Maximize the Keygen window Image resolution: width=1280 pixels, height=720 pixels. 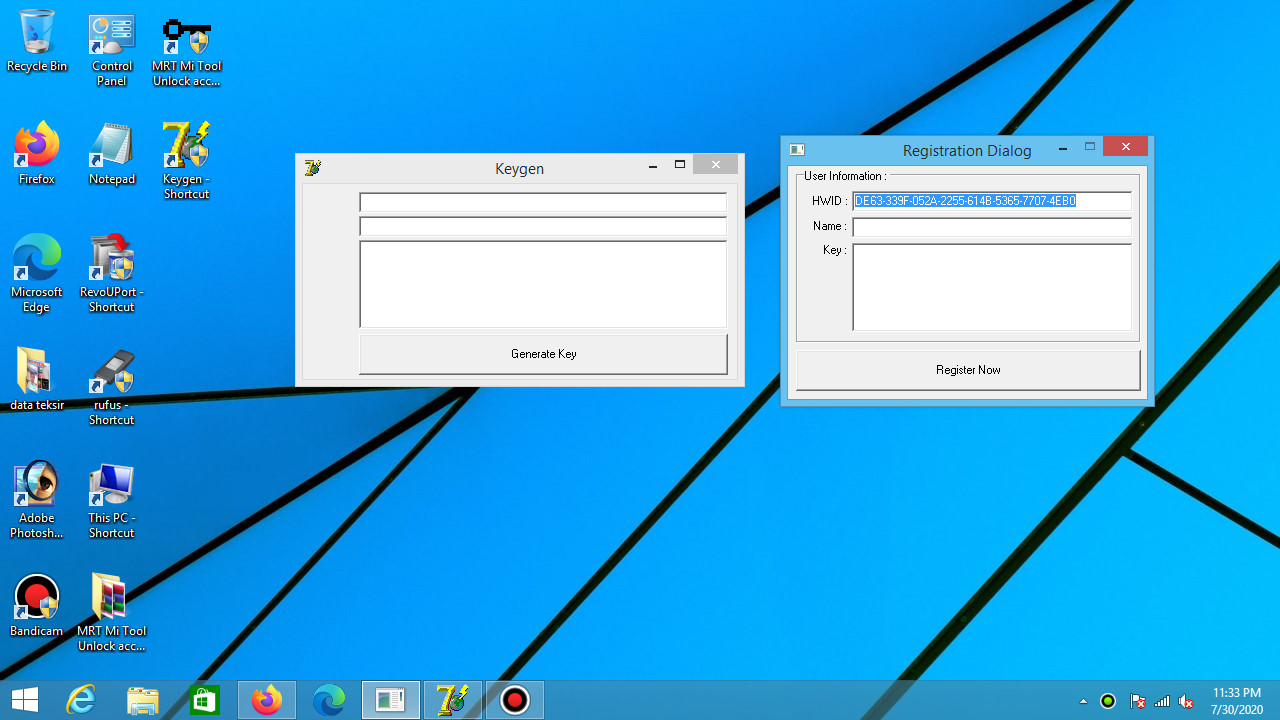pos(680,166)
